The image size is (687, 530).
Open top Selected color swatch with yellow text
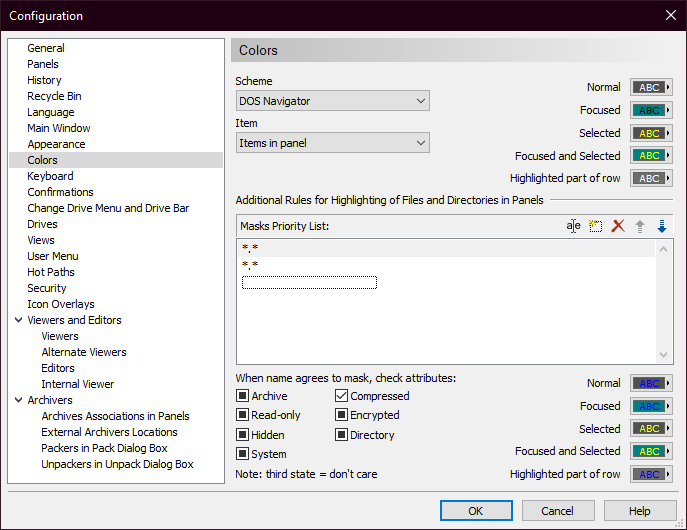click(651, 133)
